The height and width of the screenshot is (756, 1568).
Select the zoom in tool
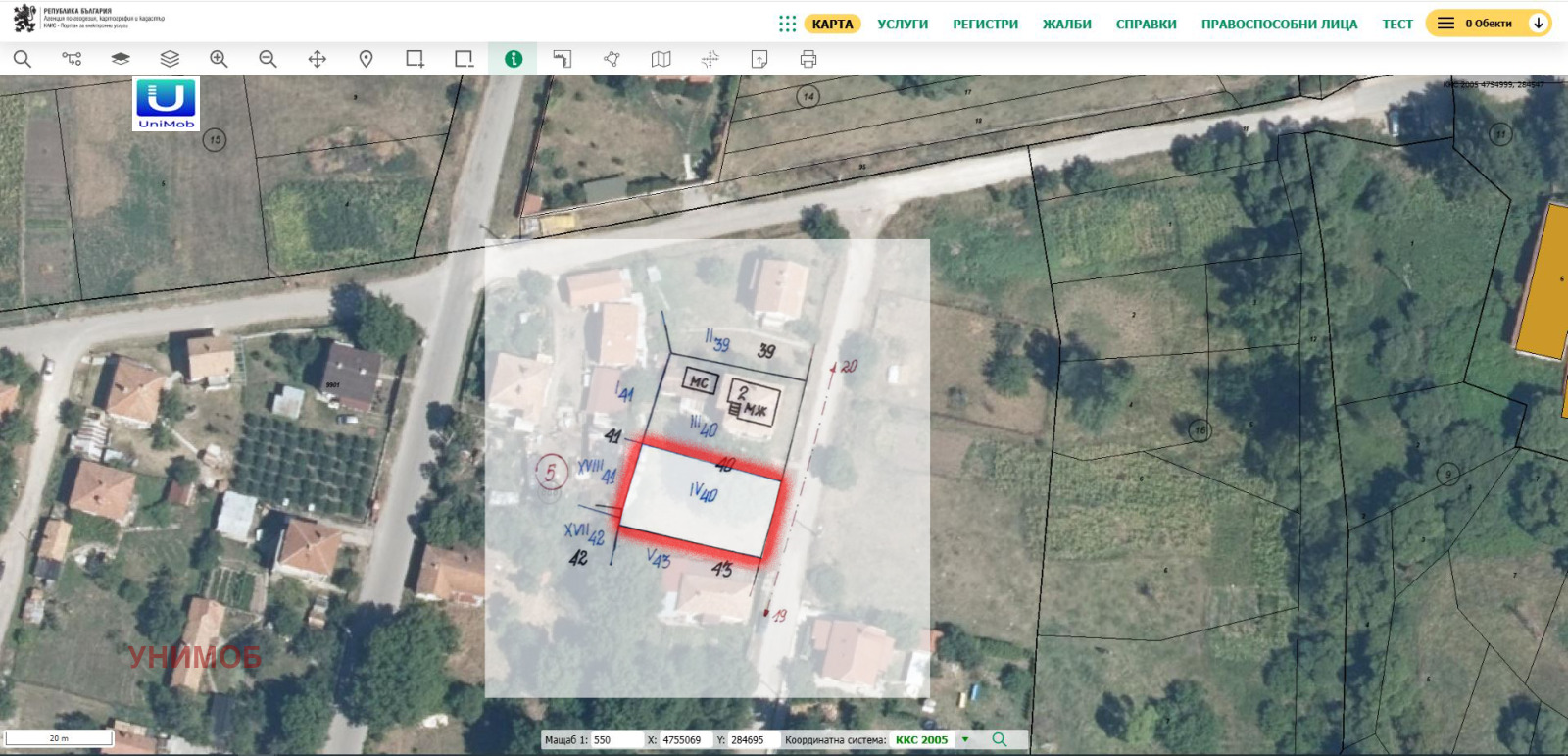(x=219, y=59)
